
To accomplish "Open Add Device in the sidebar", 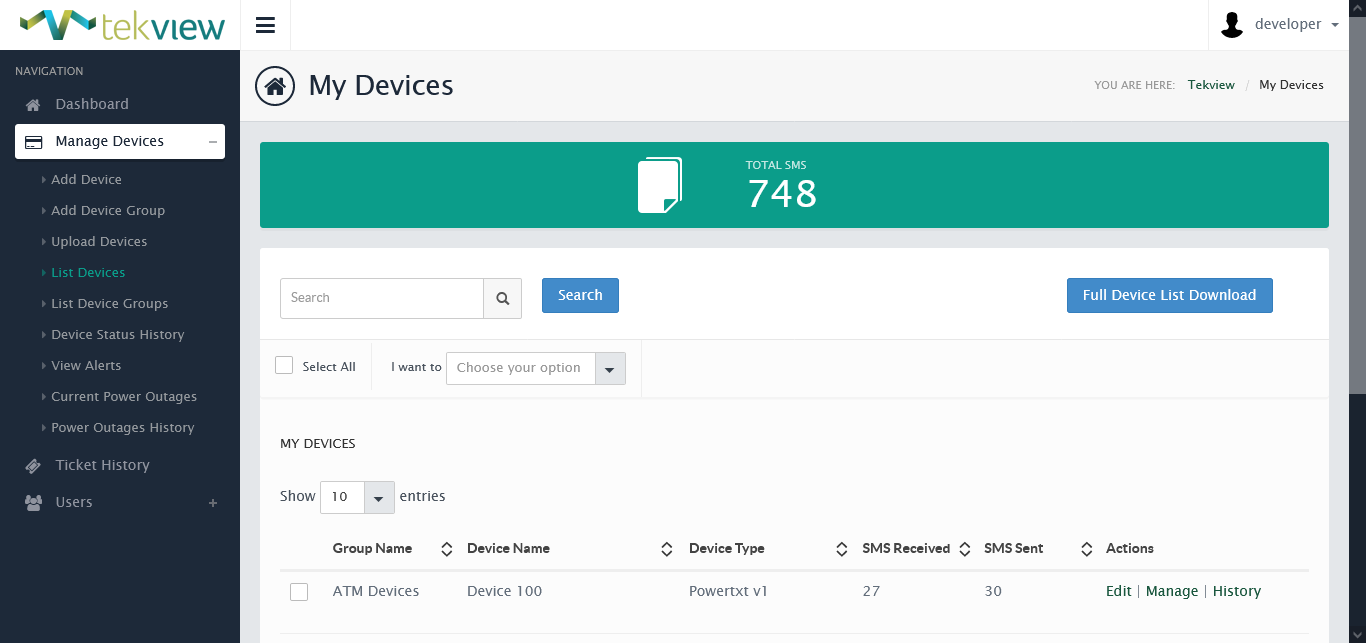I will click(86, 180).
